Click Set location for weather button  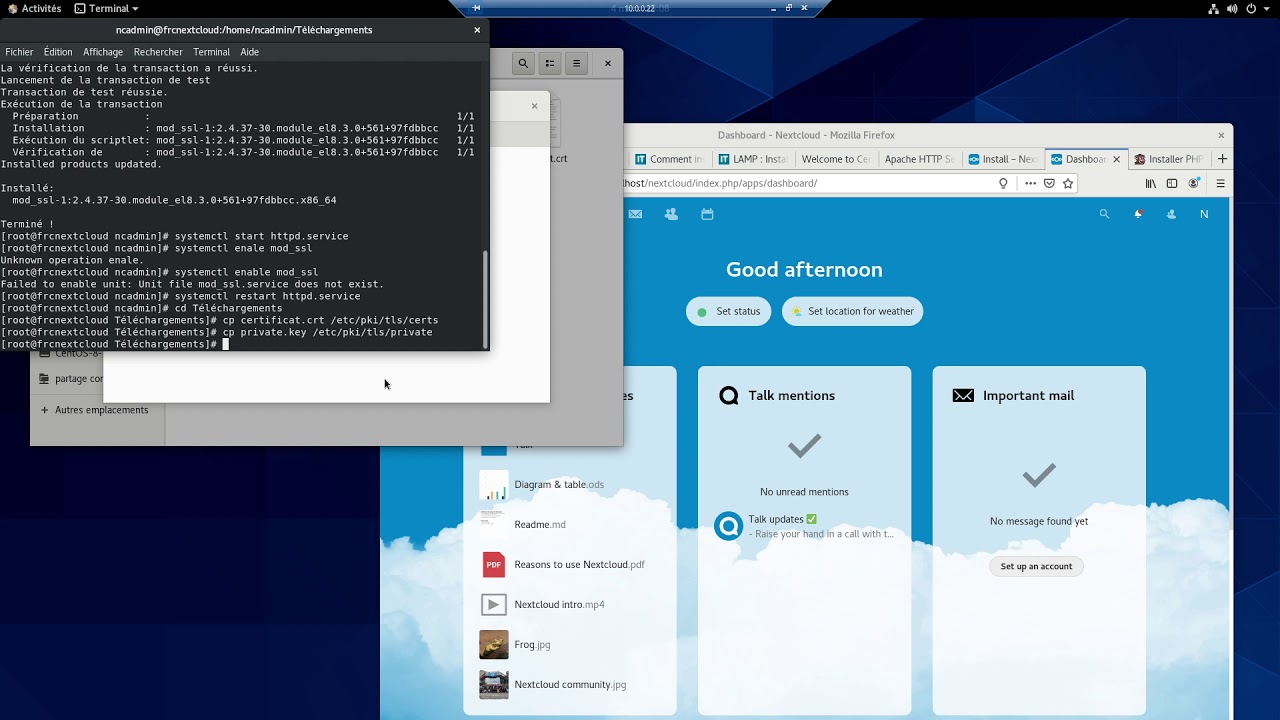click(x=852, y=311)
